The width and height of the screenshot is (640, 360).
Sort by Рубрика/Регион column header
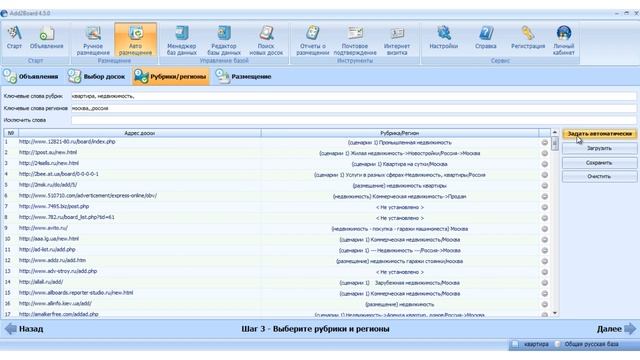point(400,133)
